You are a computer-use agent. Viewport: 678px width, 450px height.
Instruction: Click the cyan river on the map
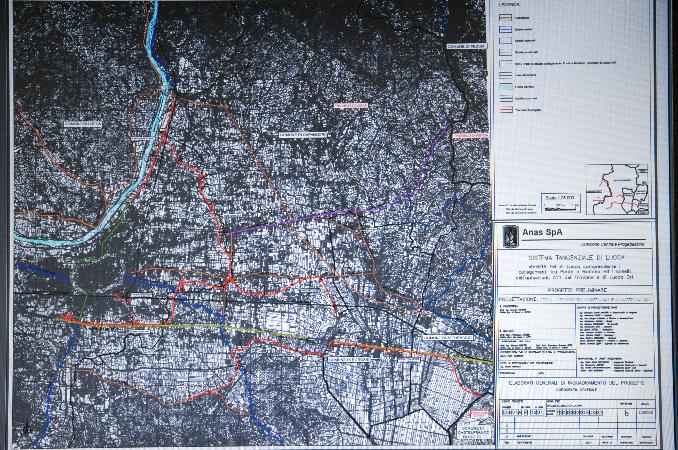point(152,40)
